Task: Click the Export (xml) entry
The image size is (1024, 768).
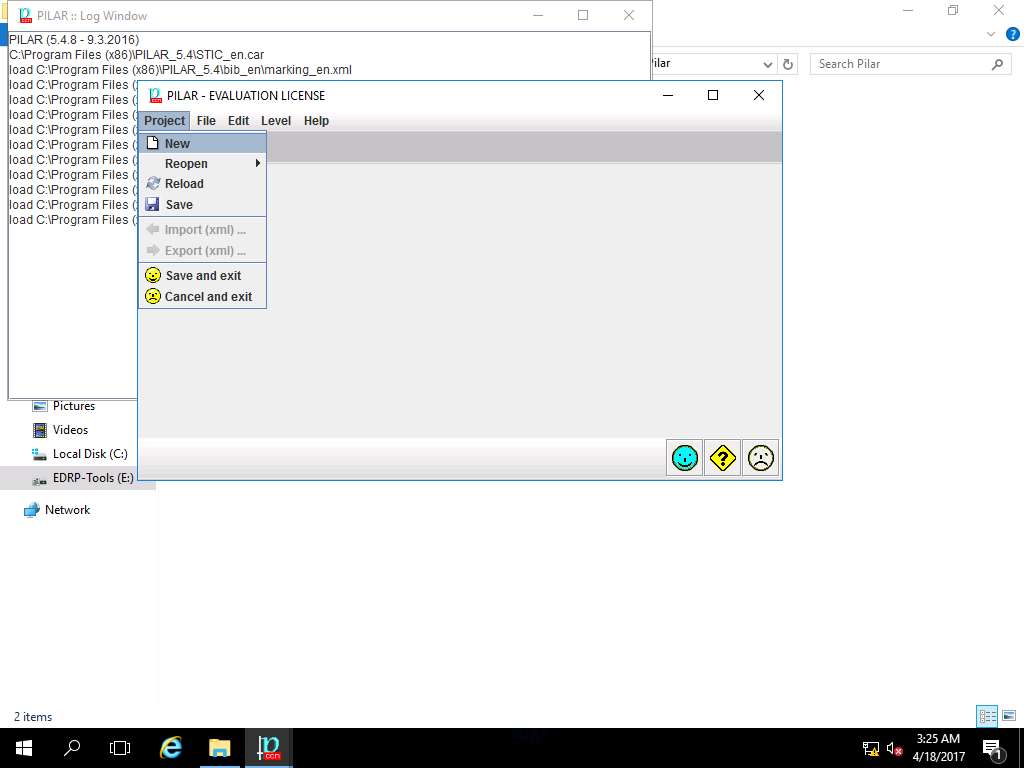Action: (x=202, y=251)
